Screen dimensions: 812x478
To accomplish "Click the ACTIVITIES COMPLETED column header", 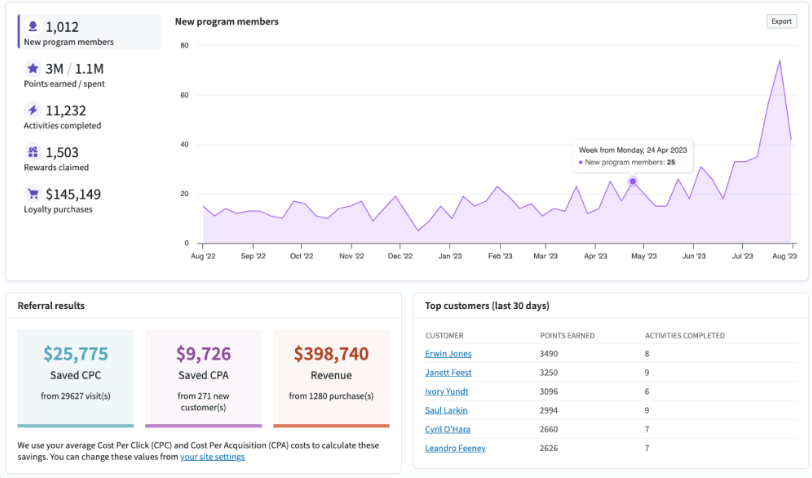I will point(685,336).
